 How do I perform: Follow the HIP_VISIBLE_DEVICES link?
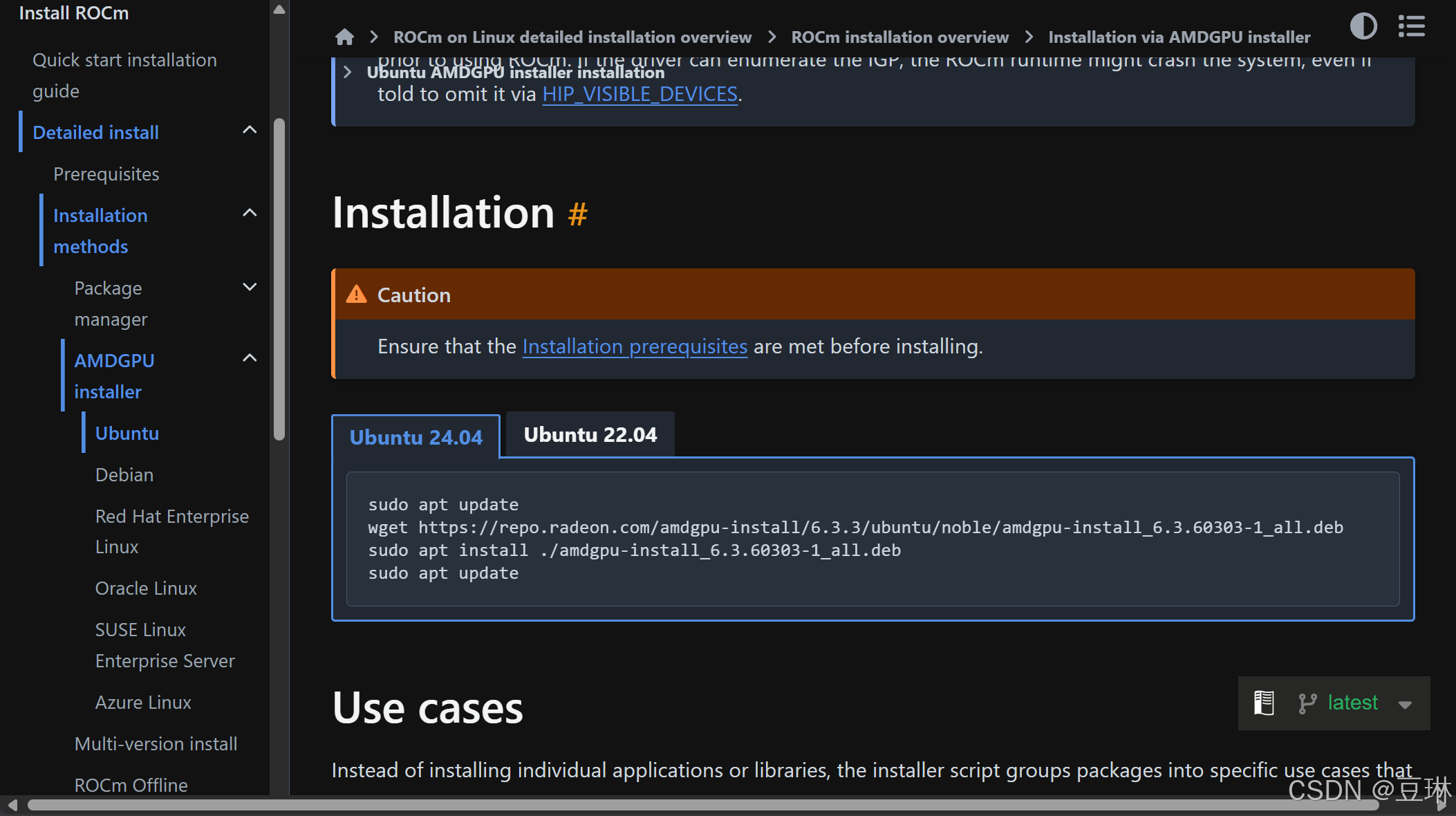click(640, 94)
